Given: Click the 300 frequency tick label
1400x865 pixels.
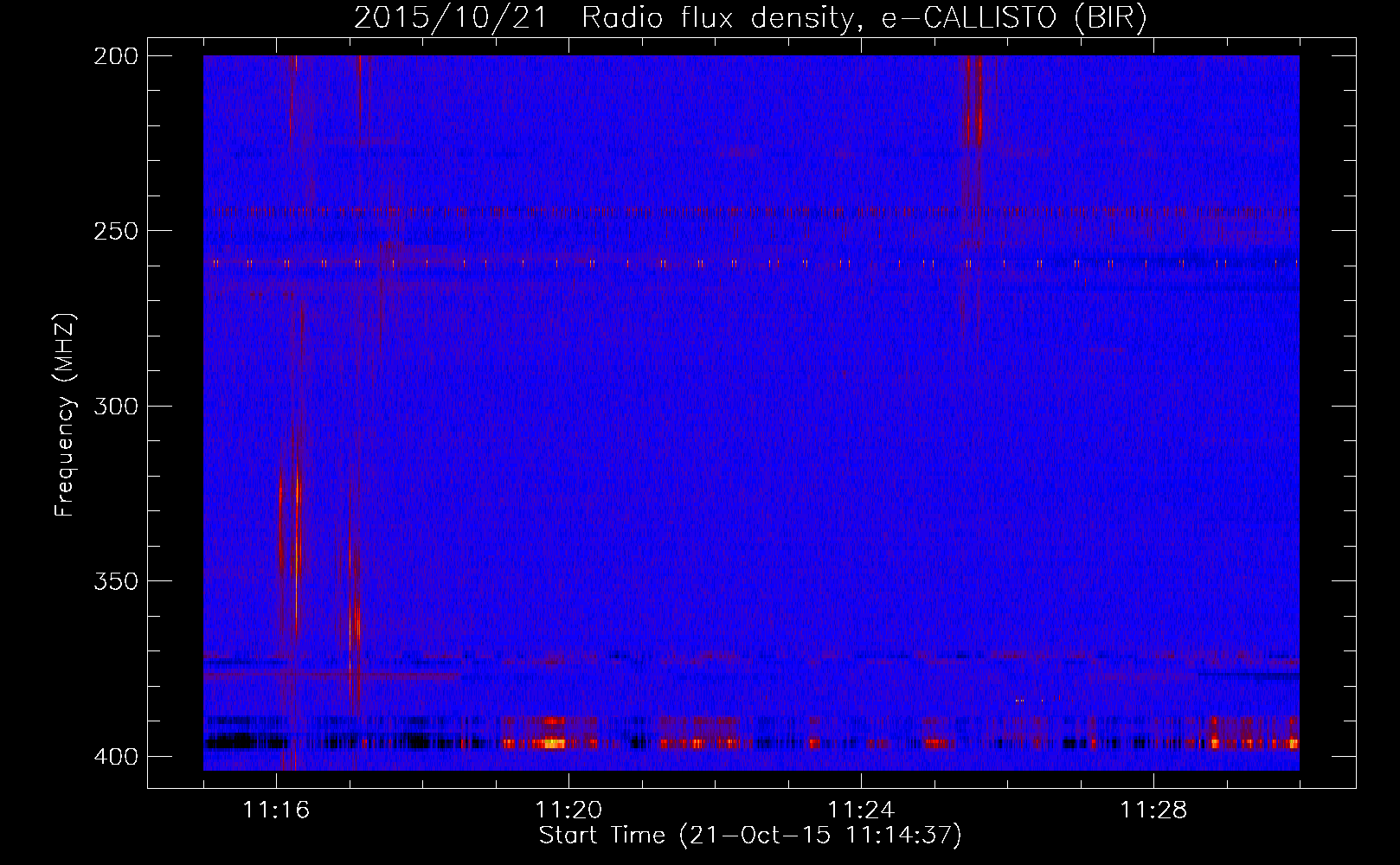Looking at the screenshot, I should [116, 406].
